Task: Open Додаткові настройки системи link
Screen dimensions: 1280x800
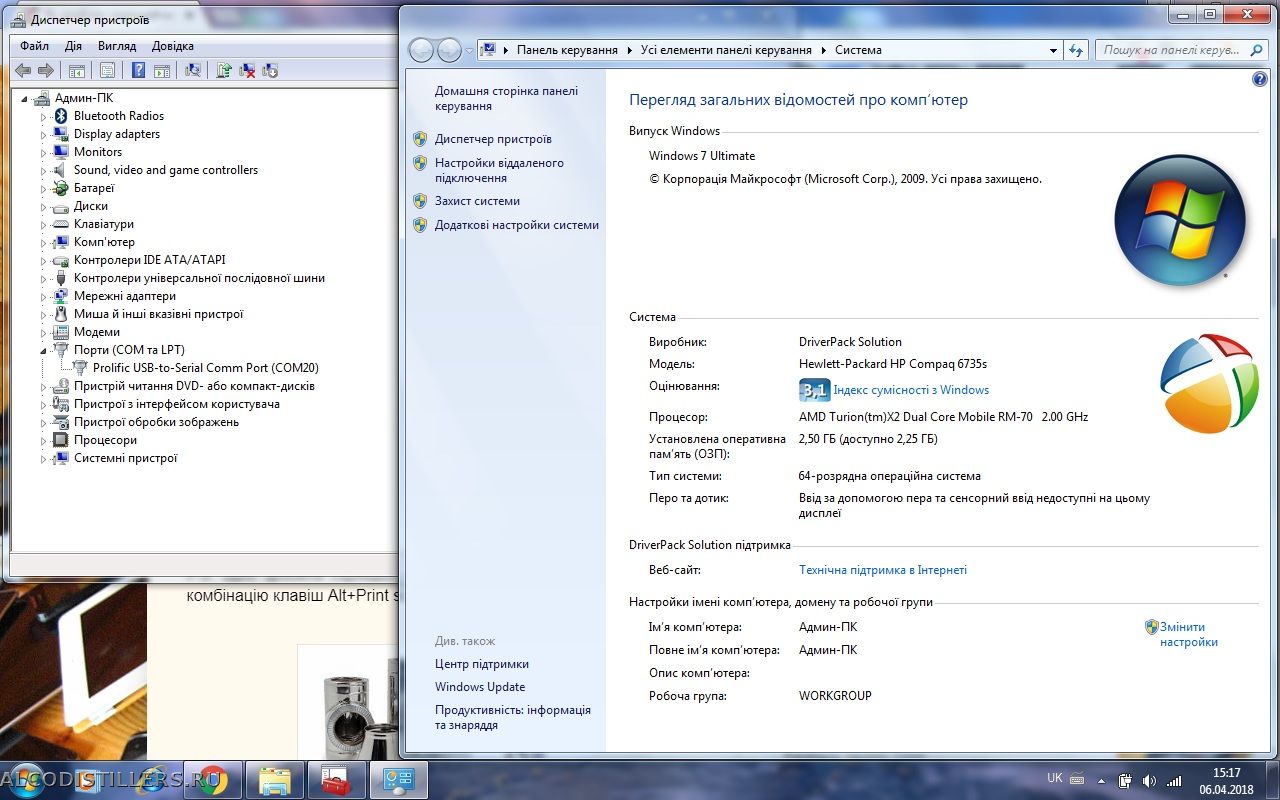Action: coord(517,225)
